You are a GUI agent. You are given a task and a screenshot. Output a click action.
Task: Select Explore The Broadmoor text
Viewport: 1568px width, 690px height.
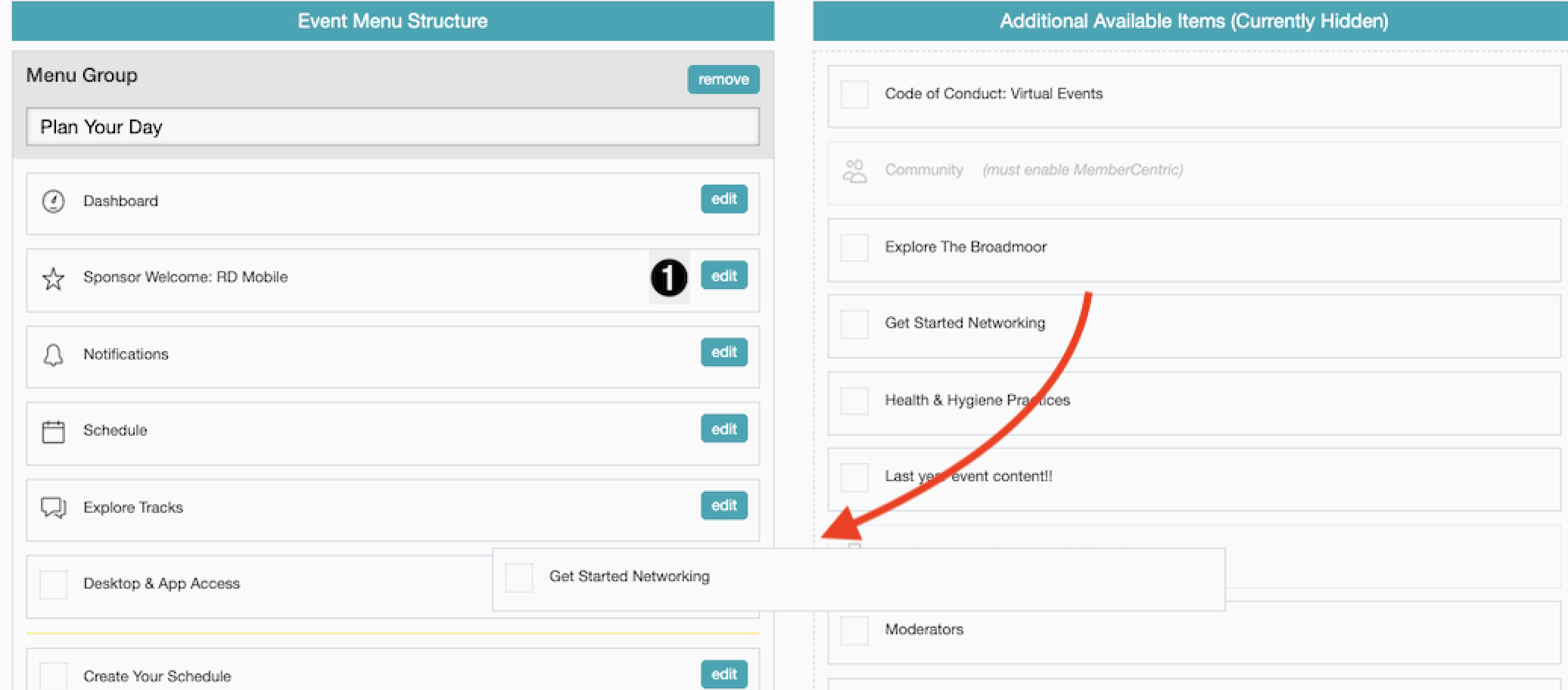(x=966, y=247)
